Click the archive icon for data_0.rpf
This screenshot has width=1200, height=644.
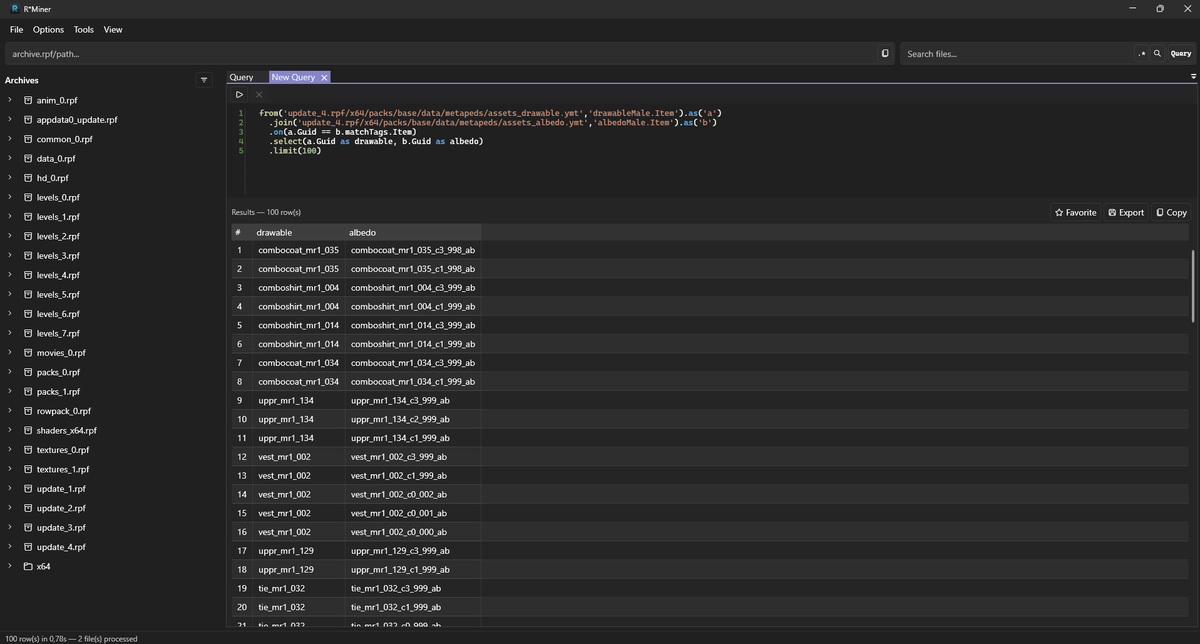coord(28,158)
